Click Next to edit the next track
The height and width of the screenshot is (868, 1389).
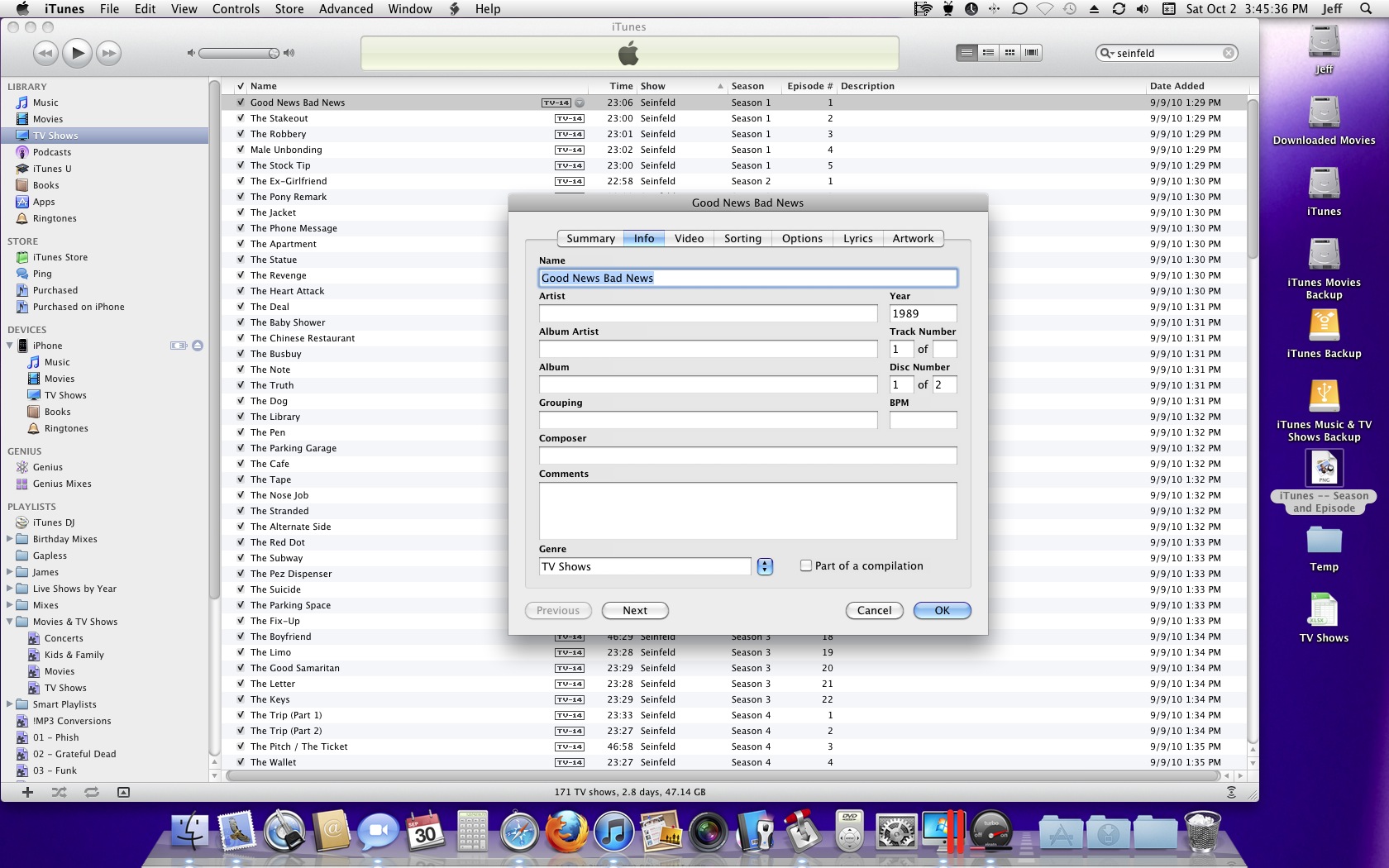pyautogui.click(x=634, y=610)
